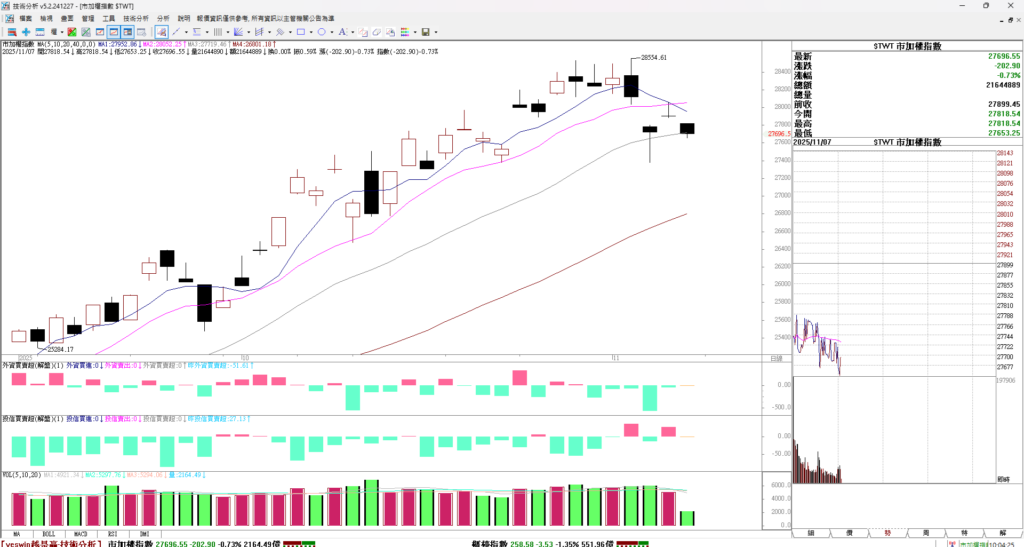Click the blue plus crosshair icon
Screen dimensions: 1024x547
[x=26, y=32]
